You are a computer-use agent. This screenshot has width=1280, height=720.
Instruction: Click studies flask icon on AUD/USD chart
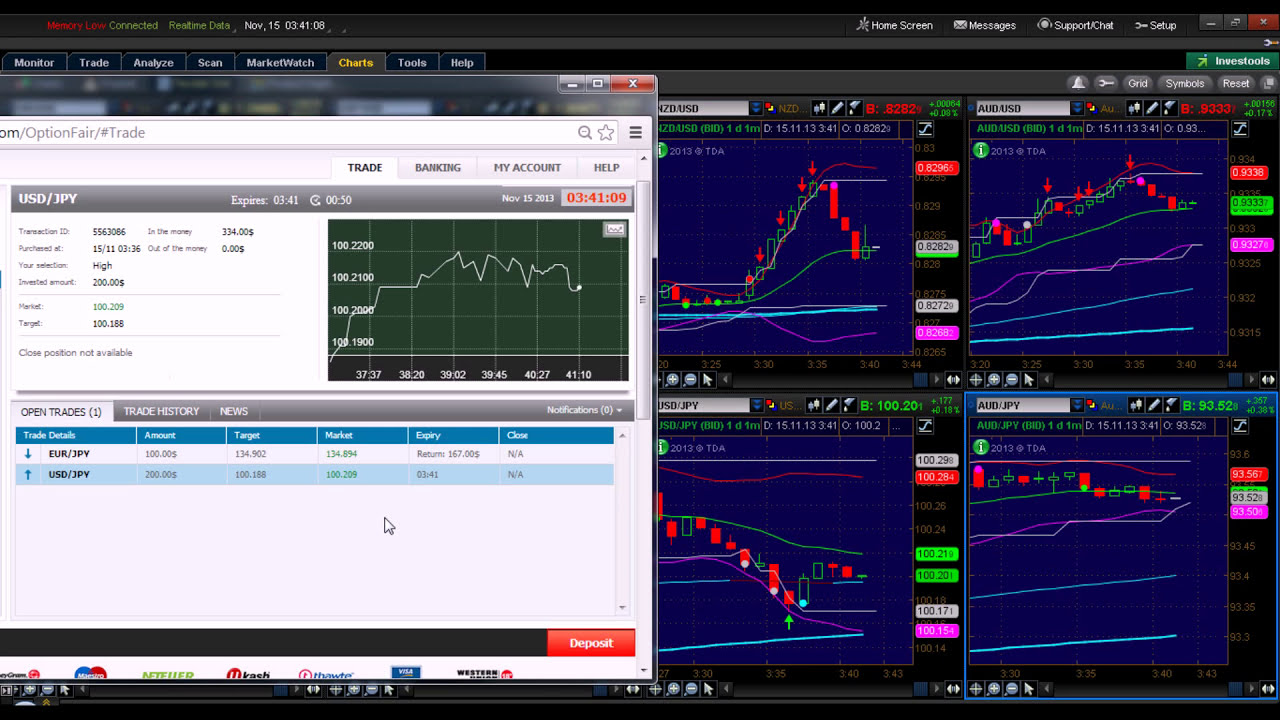click(1168, 108)
